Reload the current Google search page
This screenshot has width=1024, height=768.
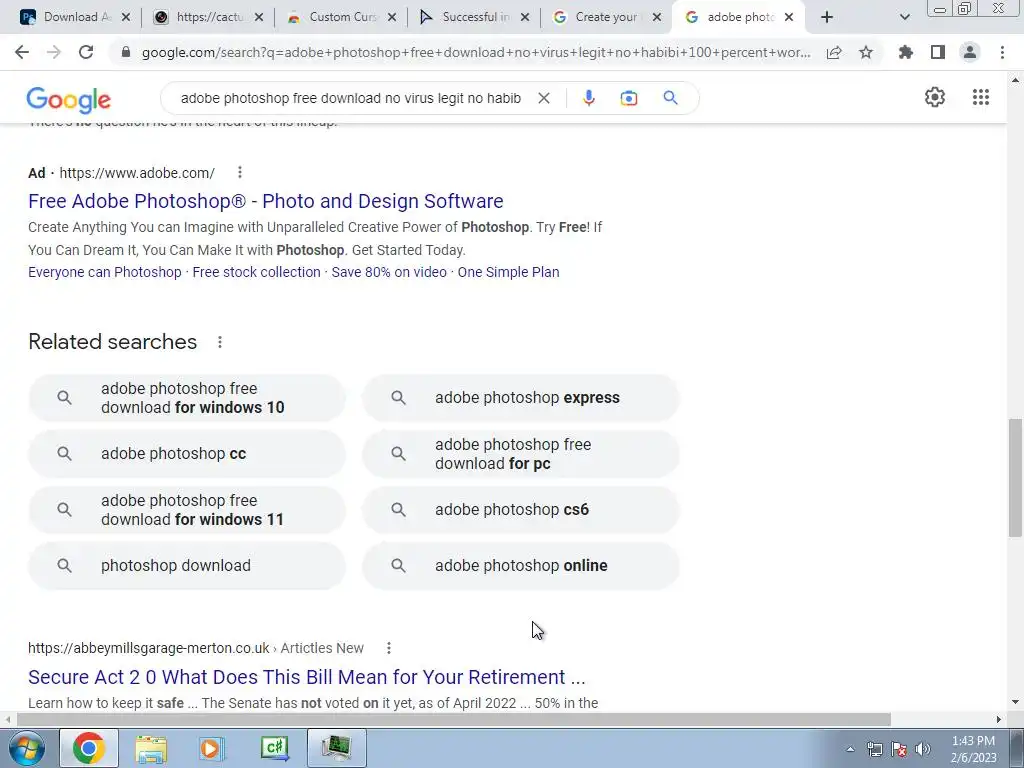86,52
